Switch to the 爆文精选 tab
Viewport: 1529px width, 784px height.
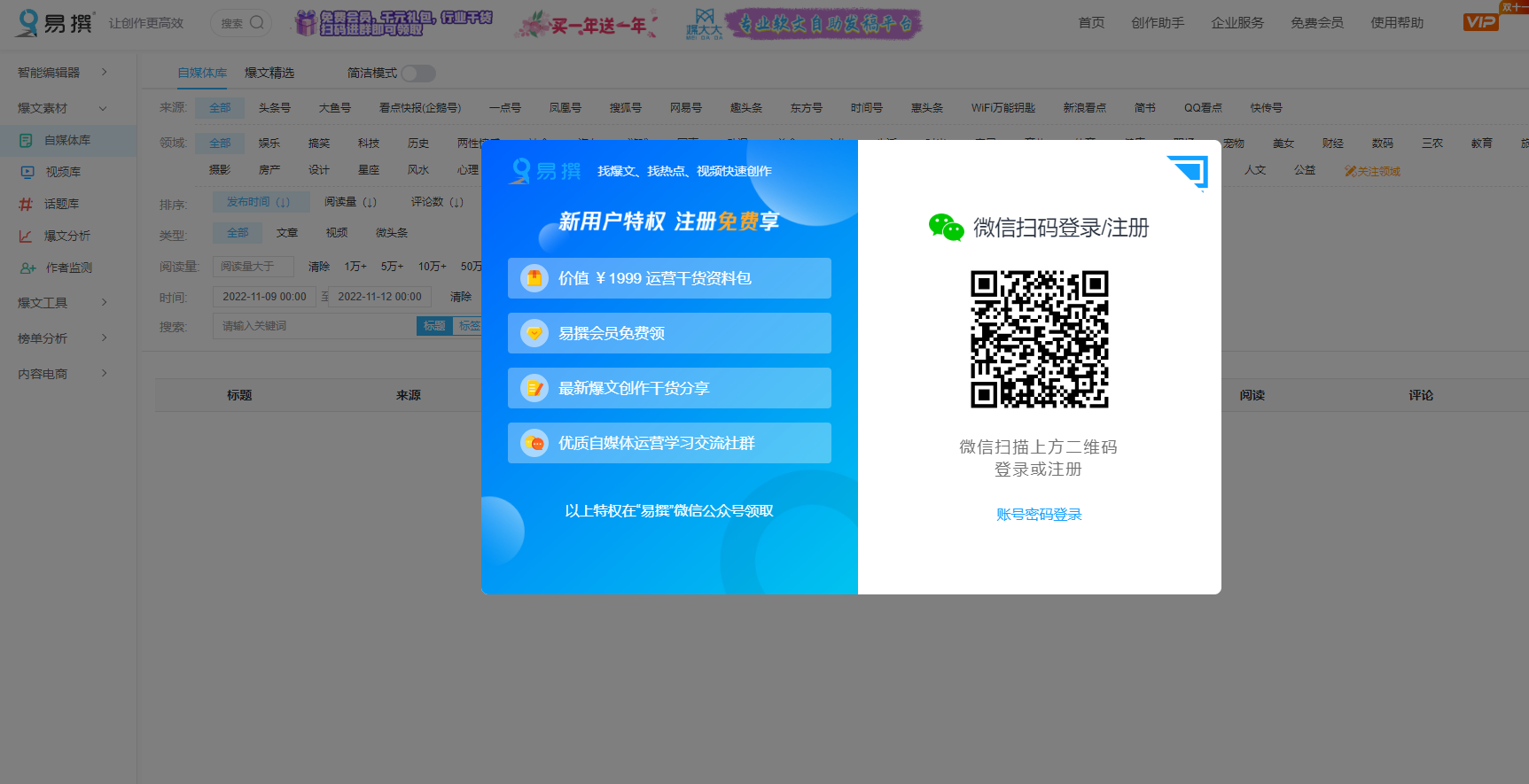269,73
